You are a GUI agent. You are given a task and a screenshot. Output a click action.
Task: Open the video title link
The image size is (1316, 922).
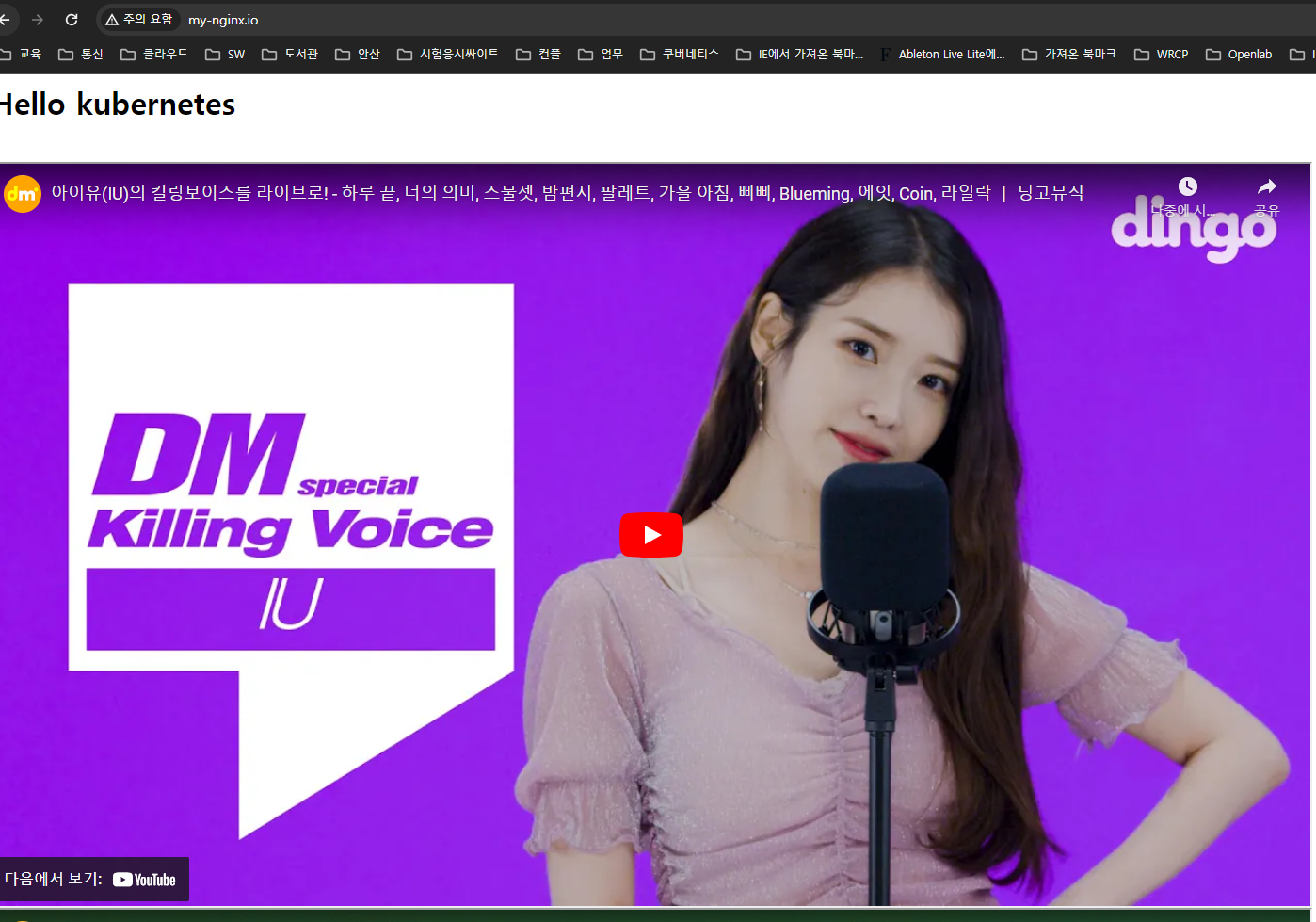coord(568,193)
